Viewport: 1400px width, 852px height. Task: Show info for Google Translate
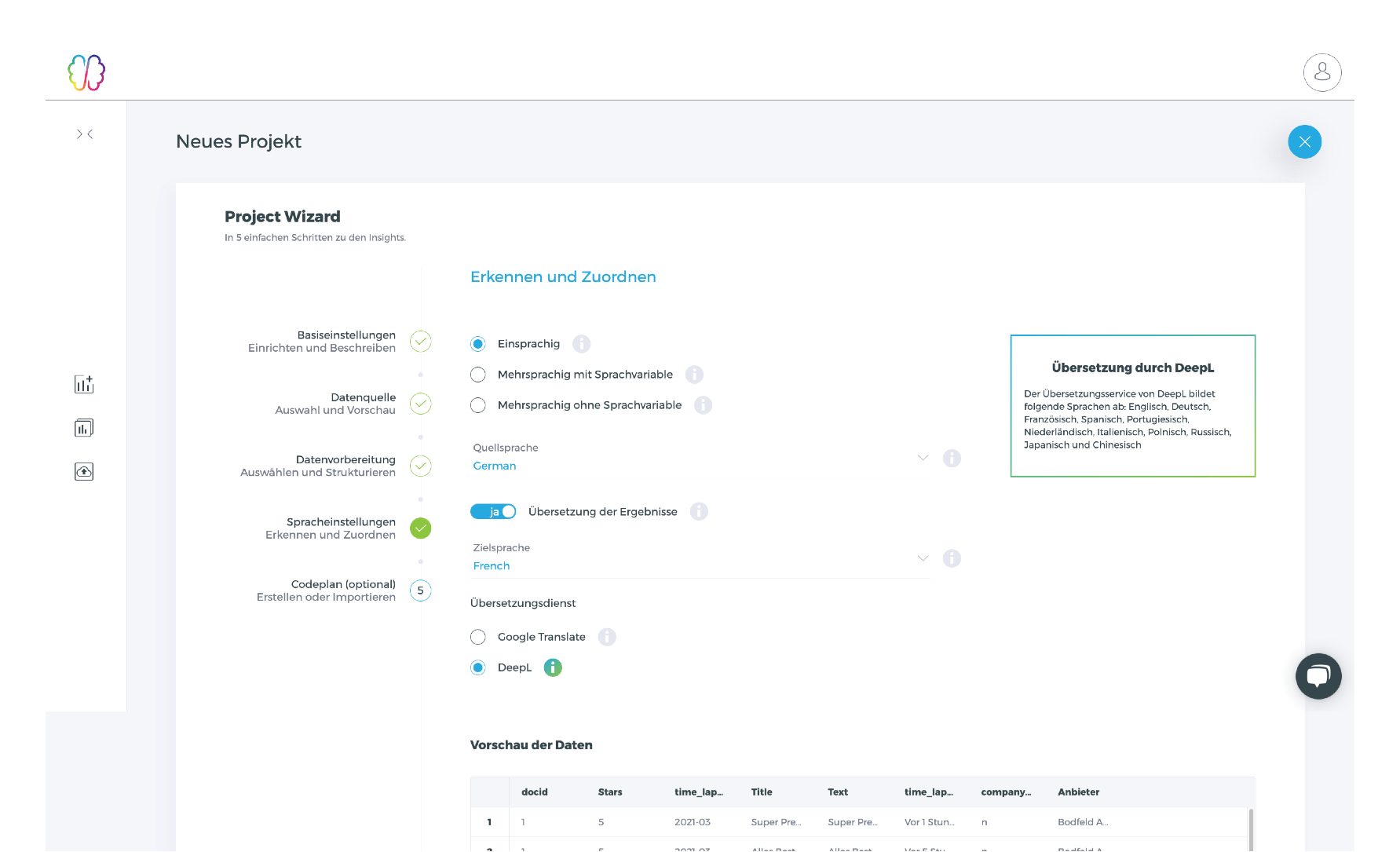tap(607, 637)
